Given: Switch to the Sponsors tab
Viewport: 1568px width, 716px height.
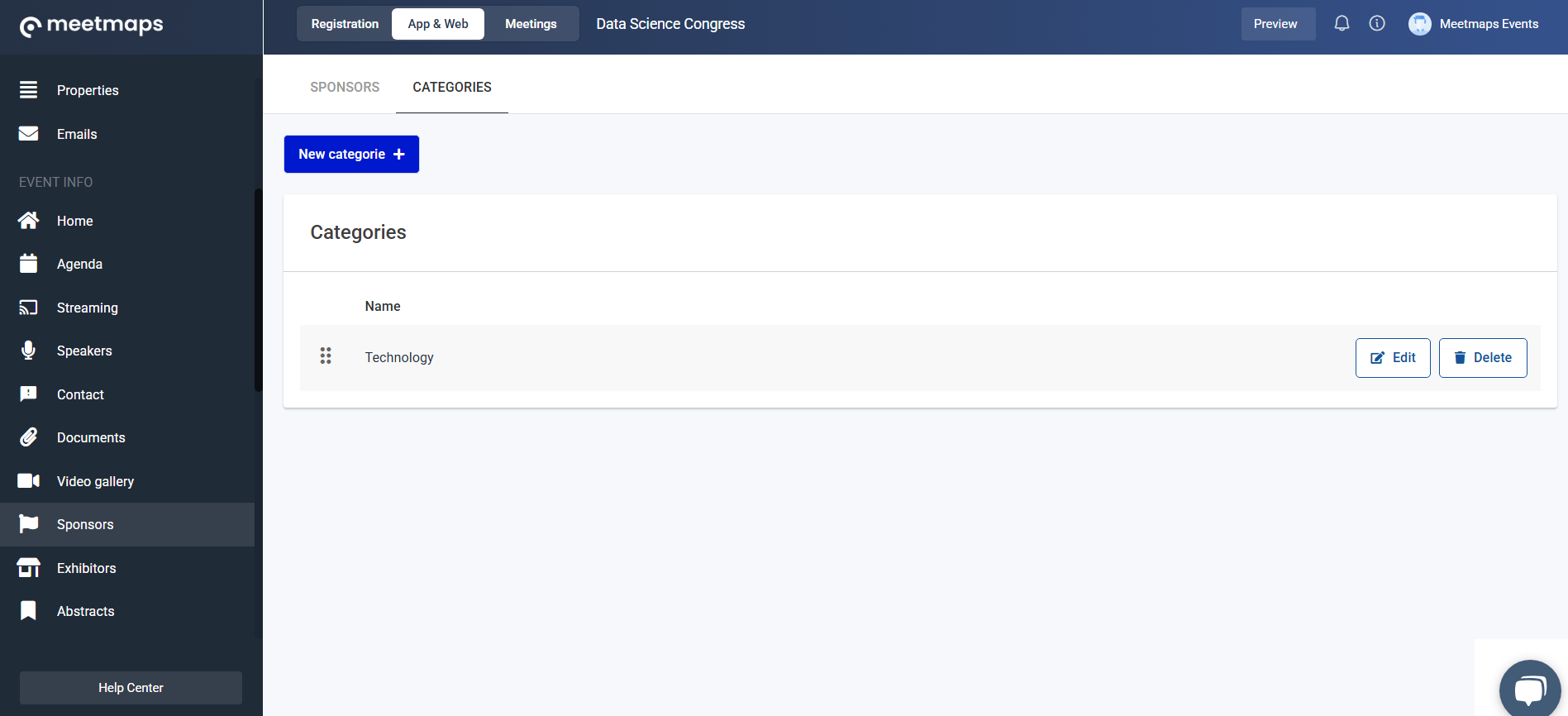Looking at the screenshot, I should click(x=345, y=87).
